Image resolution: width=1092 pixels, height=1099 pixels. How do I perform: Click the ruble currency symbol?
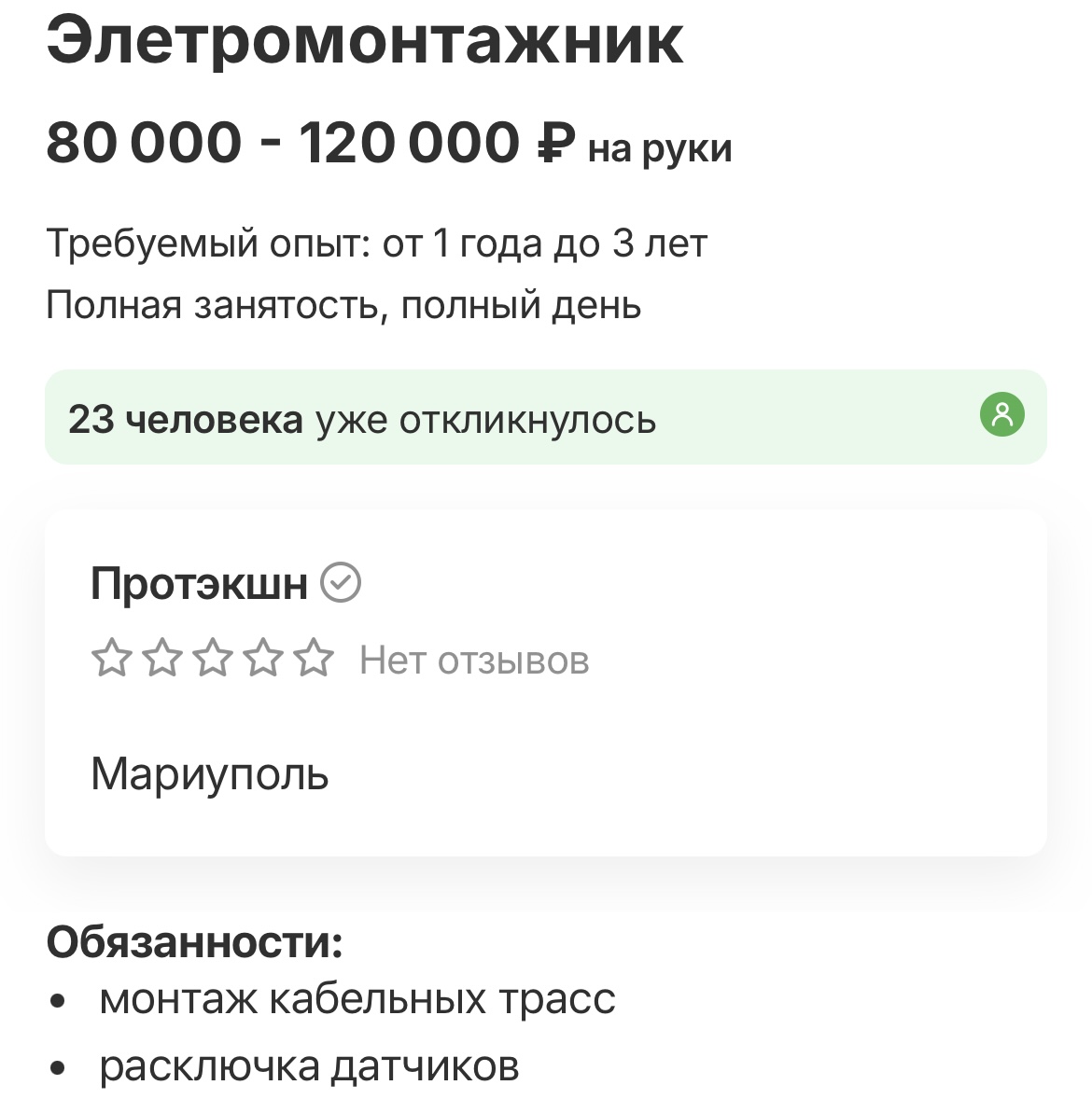pyautogui.click(x=555, y=143)
